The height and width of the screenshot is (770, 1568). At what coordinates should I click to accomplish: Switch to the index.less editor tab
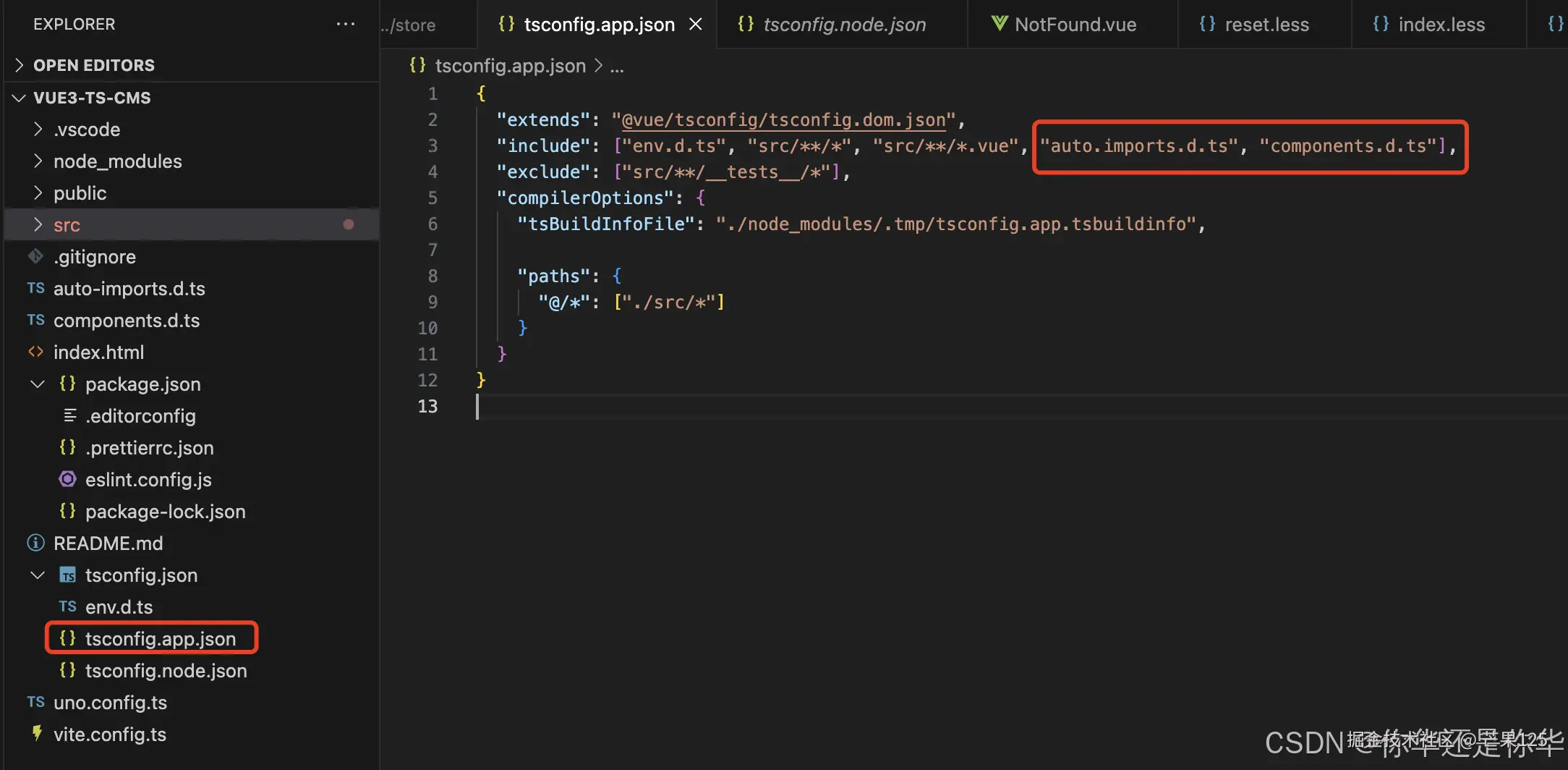[1439, 25]
